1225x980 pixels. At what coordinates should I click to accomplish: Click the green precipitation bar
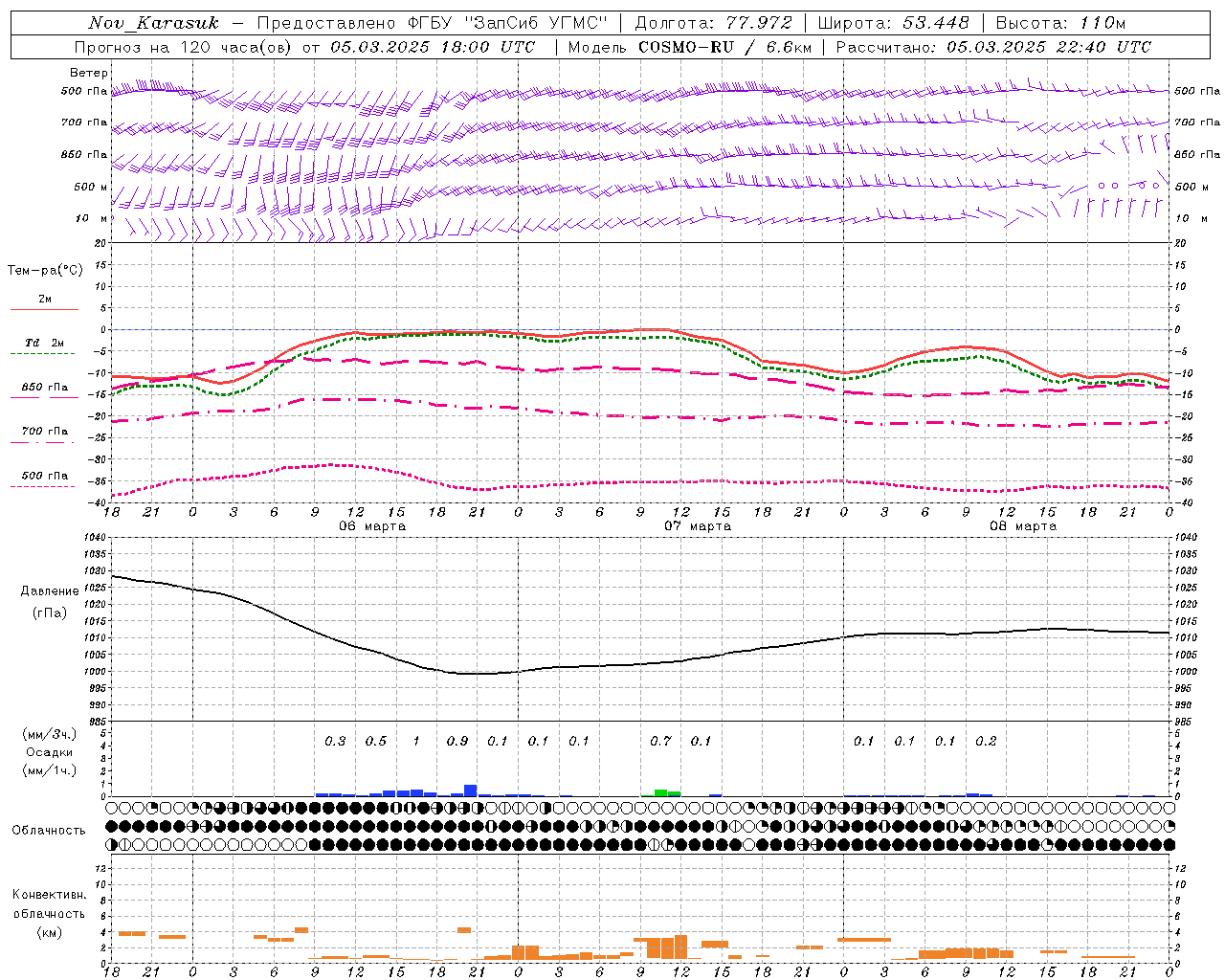[x=667, y=792]
